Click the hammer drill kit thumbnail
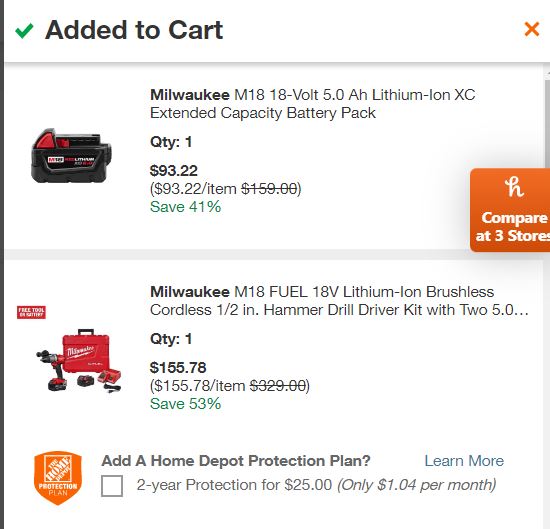The image size is (550, 529). (x=79, y=360)
